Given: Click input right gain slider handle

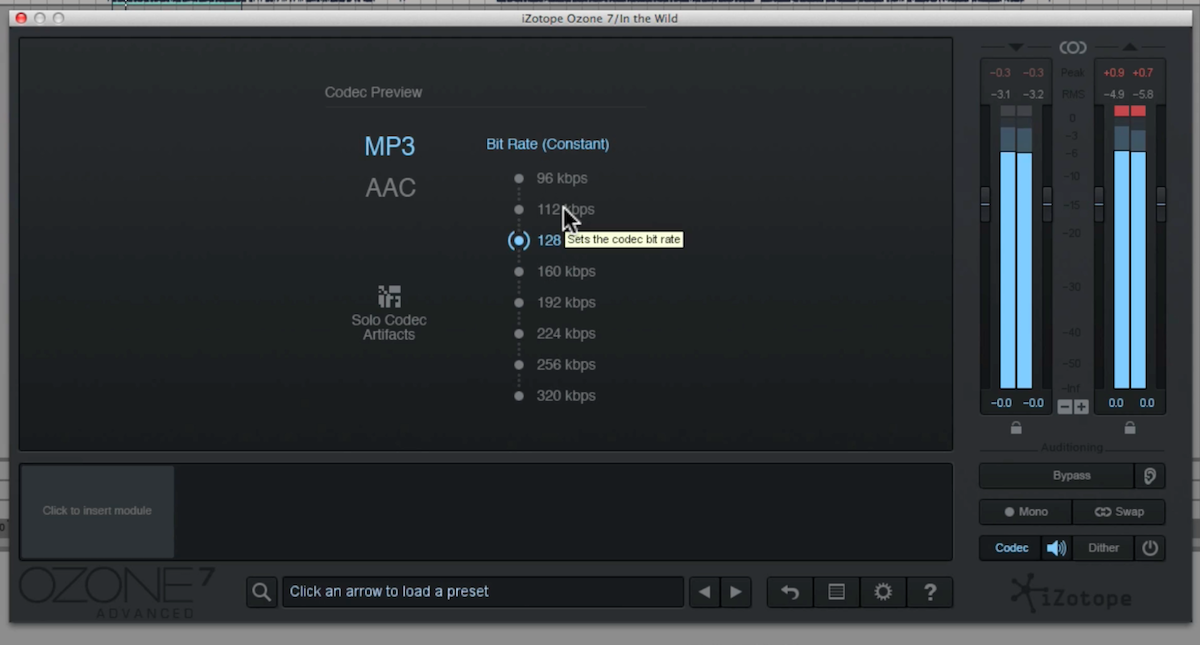Looking at the screenshot, I should 1047,204.
